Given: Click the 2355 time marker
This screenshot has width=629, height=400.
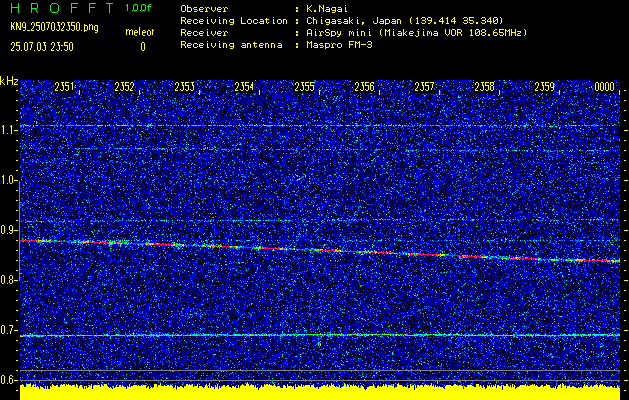Looking at the screenshot, I should click(x=304, y=87).
